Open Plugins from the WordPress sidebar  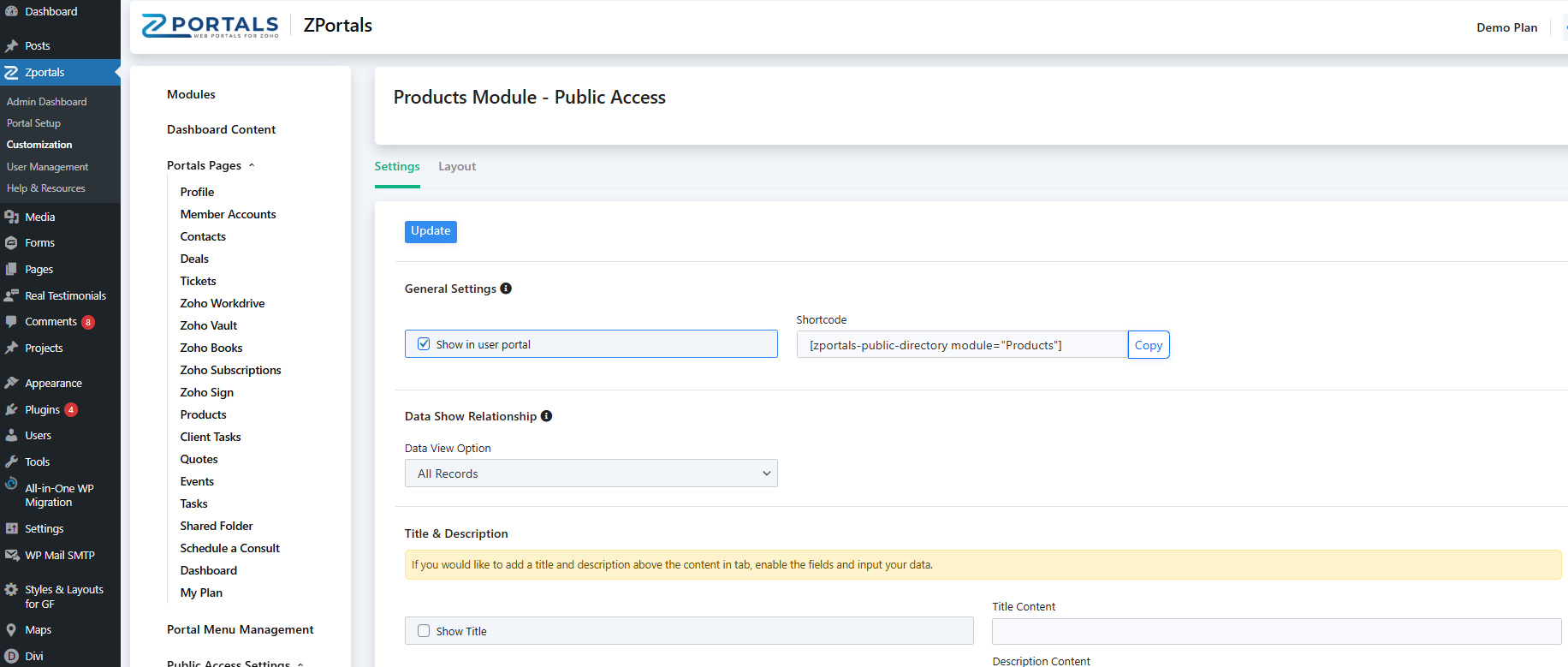point(42,410)
